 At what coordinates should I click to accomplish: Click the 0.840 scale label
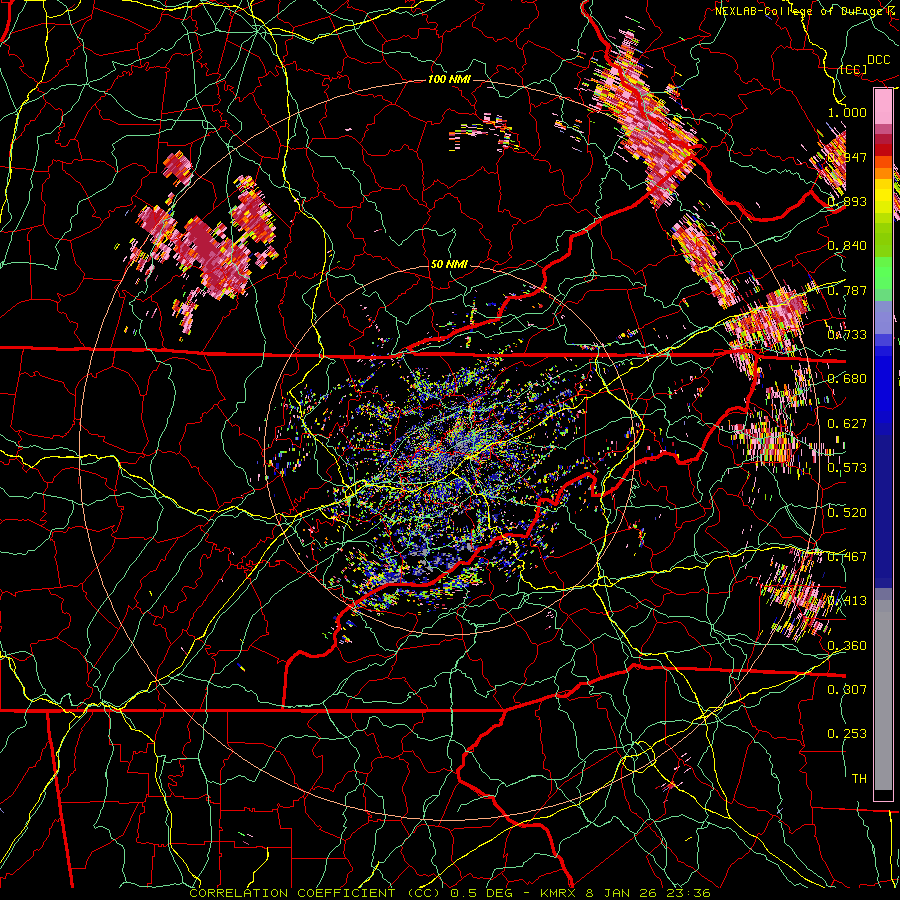click(x=847, y=246)
